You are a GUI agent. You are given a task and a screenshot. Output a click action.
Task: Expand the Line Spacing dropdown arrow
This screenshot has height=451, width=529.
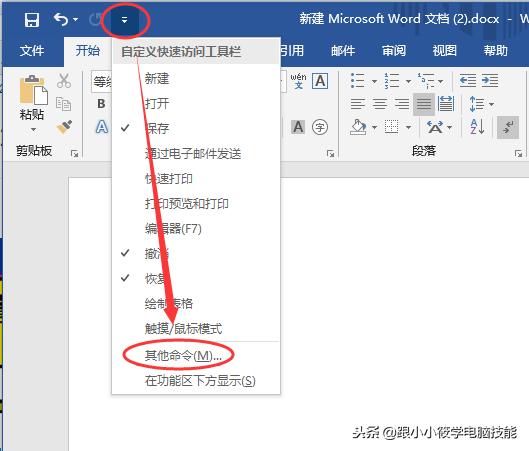pyautogui.click(x=491, y=104)
